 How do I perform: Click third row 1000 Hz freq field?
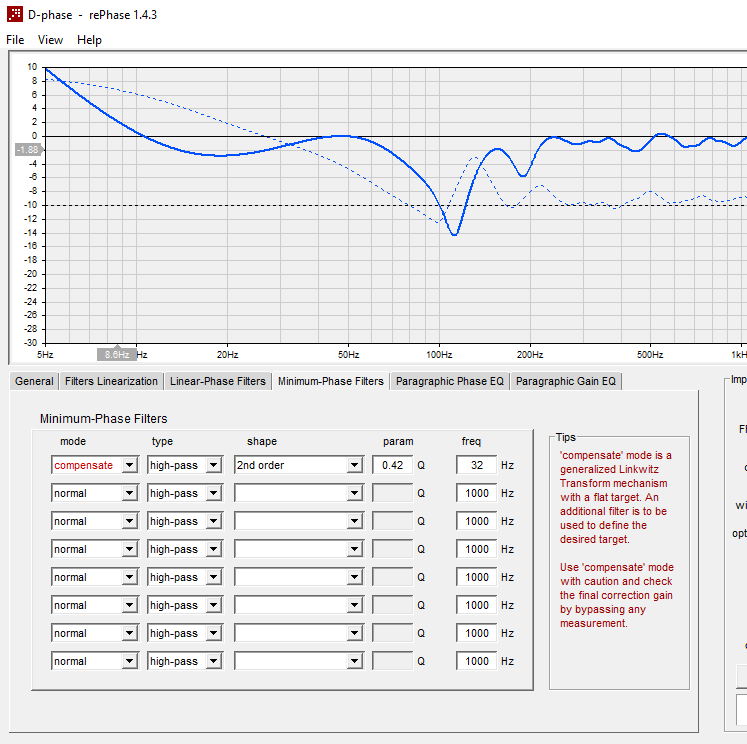click(x=476, y=521)
